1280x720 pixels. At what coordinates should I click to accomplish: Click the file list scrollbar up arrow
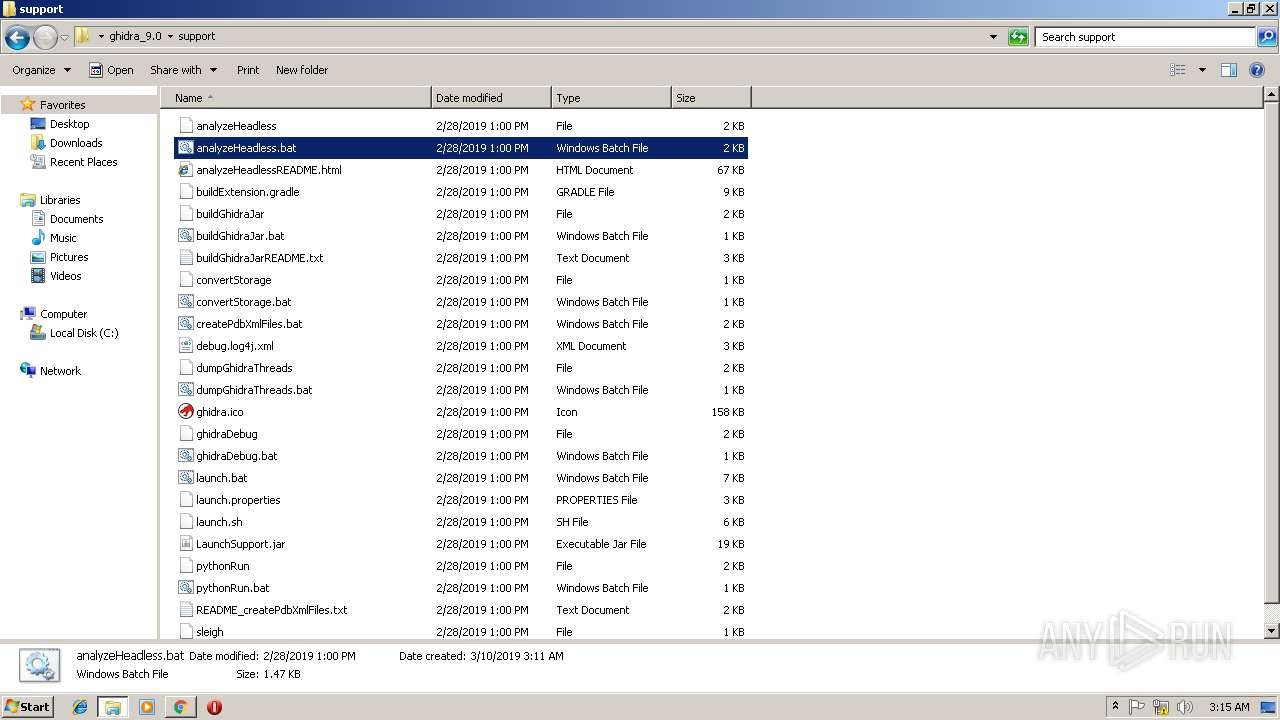[x=1271, y=95]
